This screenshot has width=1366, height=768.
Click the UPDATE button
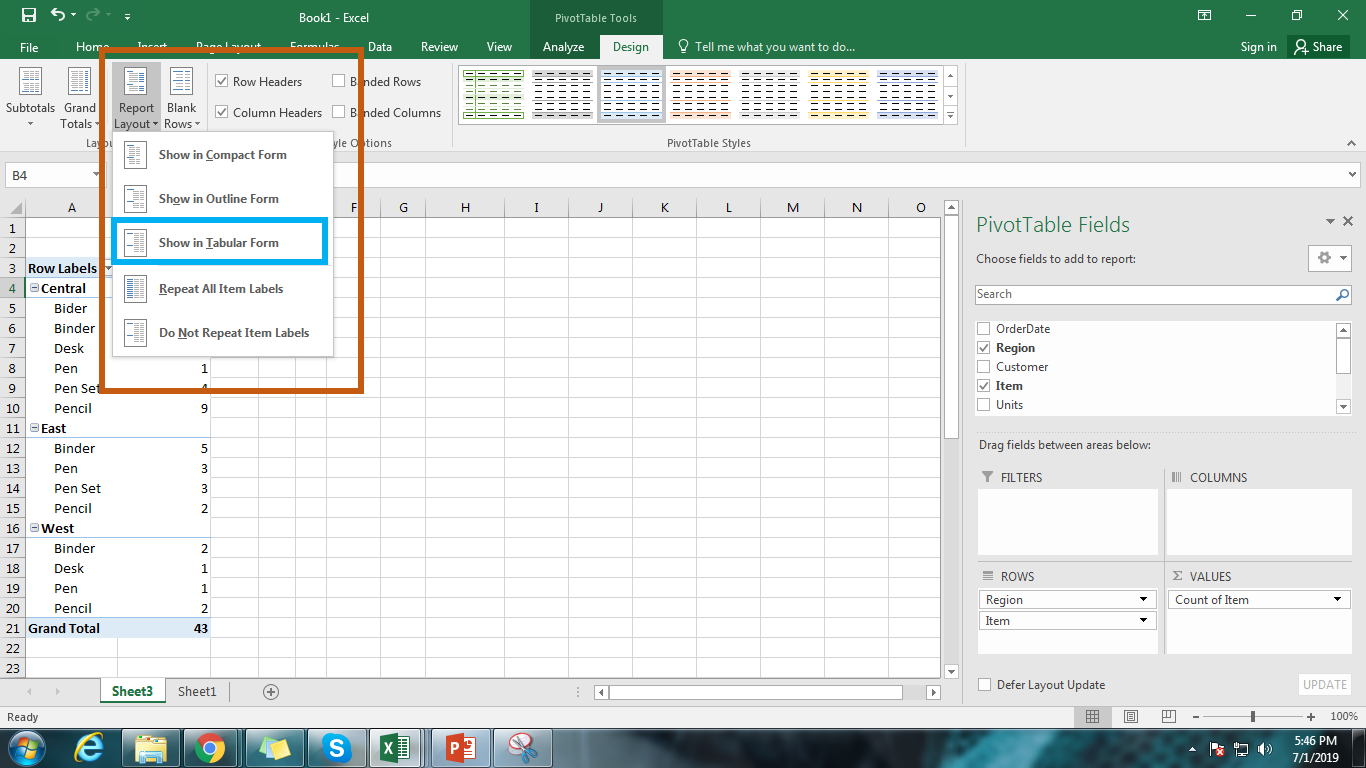(x=1325, y=685)
